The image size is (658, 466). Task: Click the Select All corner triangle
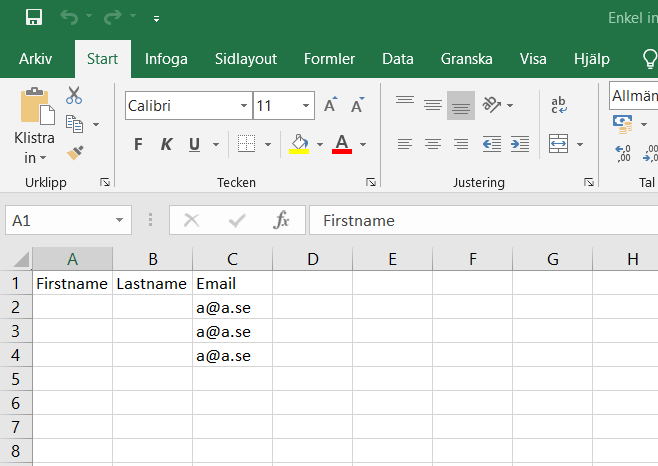(21, 259)
